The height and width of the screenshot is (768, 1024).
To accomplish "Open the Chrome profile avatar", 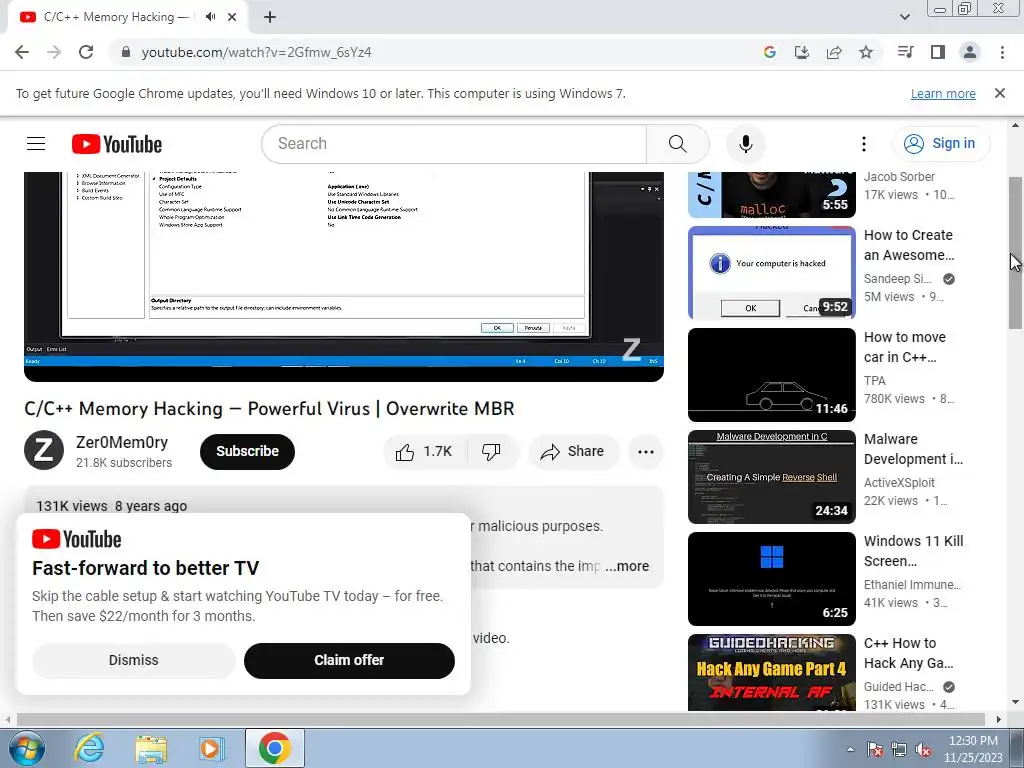I will tap(970, 52).
